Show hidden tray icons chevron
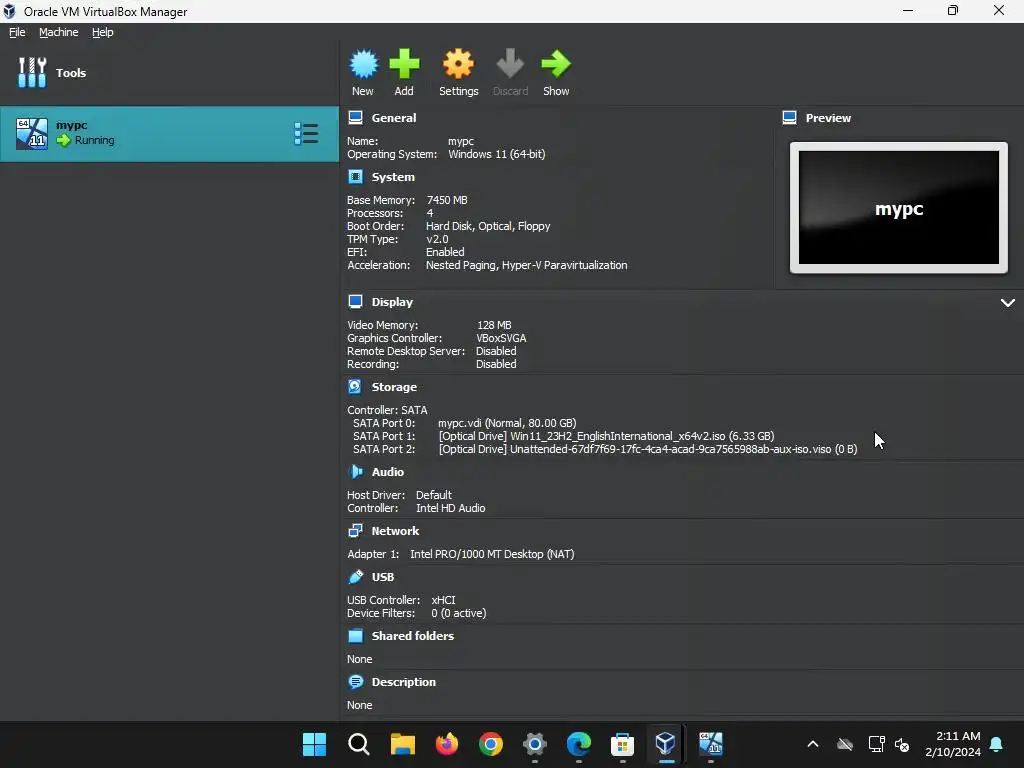1024x768 pixels. pos(813,744)
